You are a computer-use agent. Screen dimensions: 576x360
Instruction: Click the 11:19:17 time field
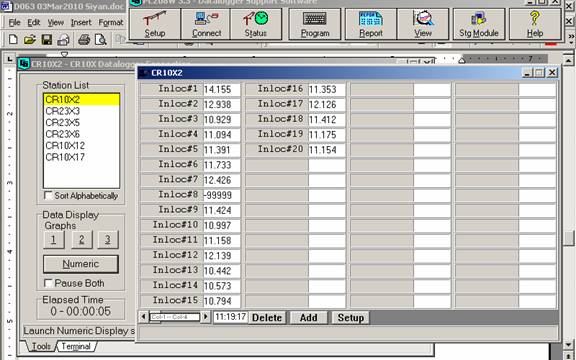pos(230,317)
